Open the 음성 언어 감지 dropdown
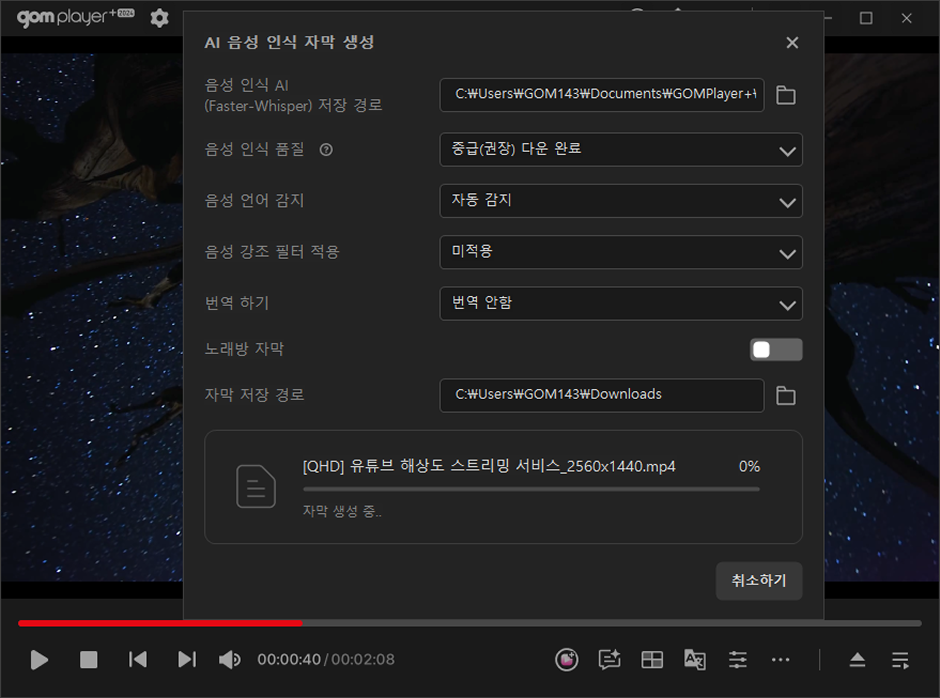This screenshot has width=940, height=698. 620,200
